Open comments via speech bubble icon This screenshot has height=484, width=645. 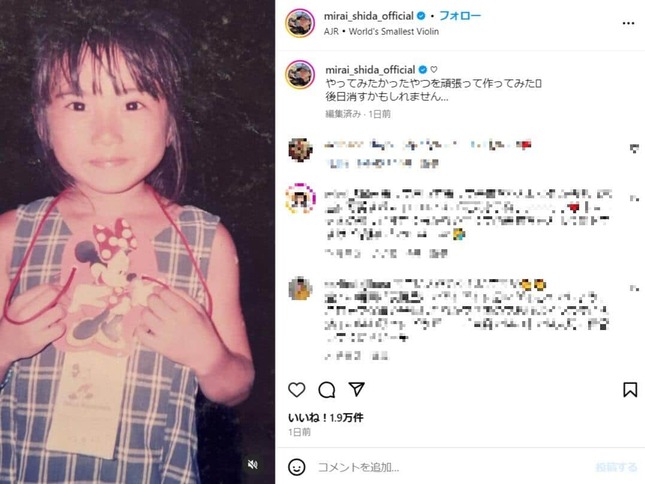point(327,390)
